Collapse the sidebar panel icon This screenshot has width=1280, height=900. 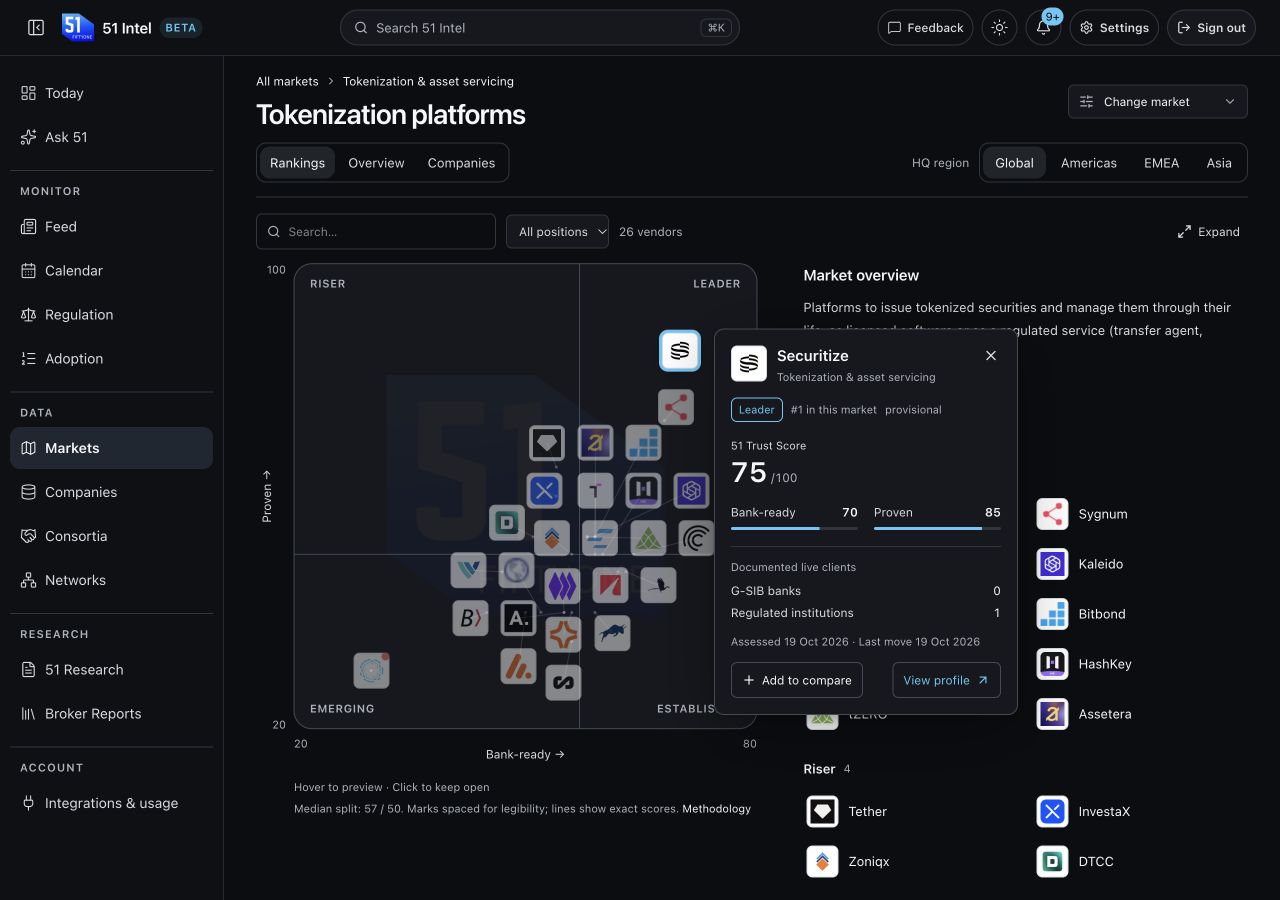36,28
